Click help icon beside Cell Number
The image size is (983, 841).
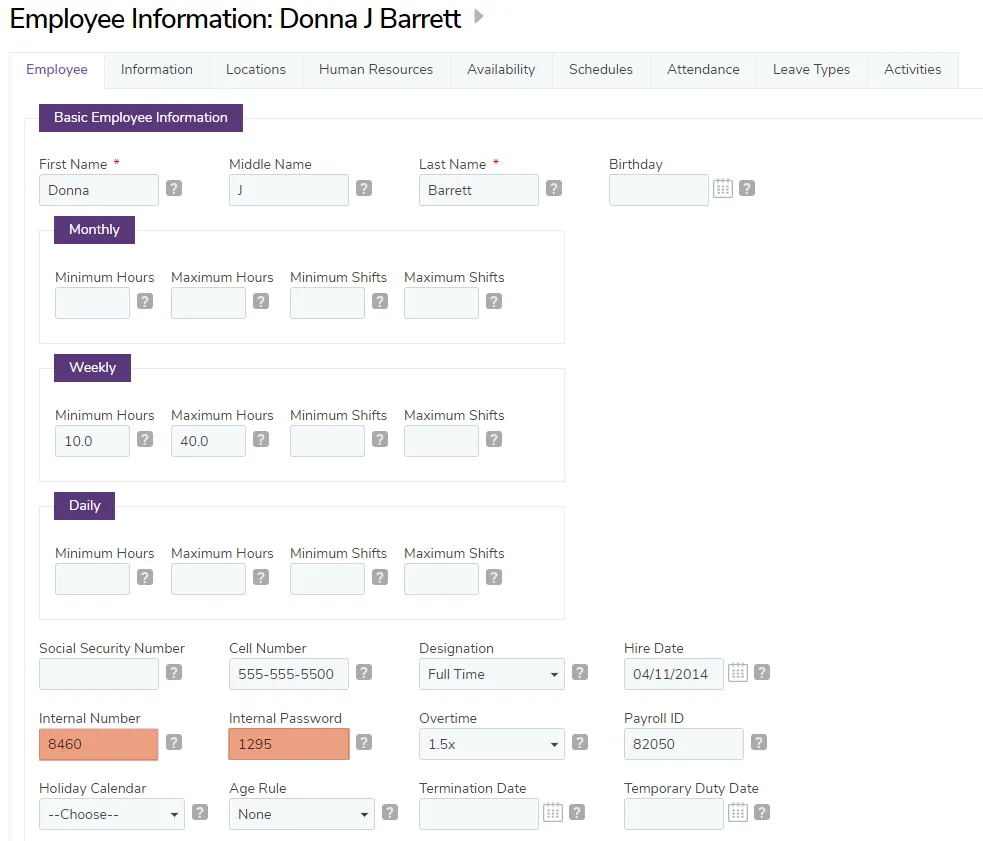(364, 672)
